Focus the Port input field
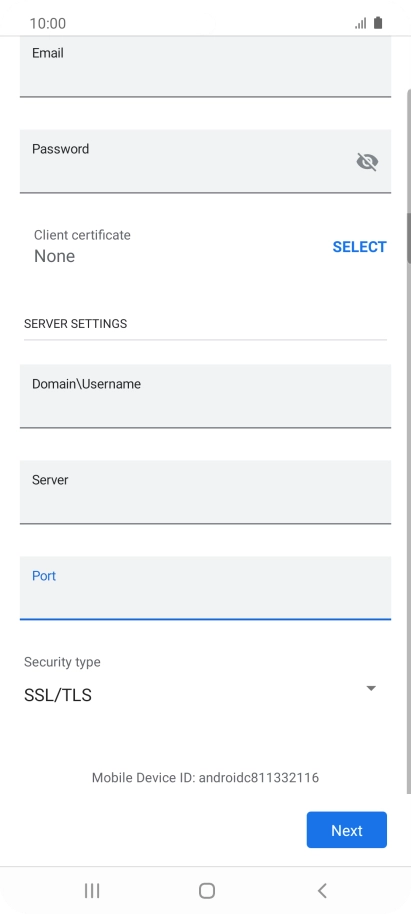The width and height of the screenshot is (411, 914). [x=205, y=588]
